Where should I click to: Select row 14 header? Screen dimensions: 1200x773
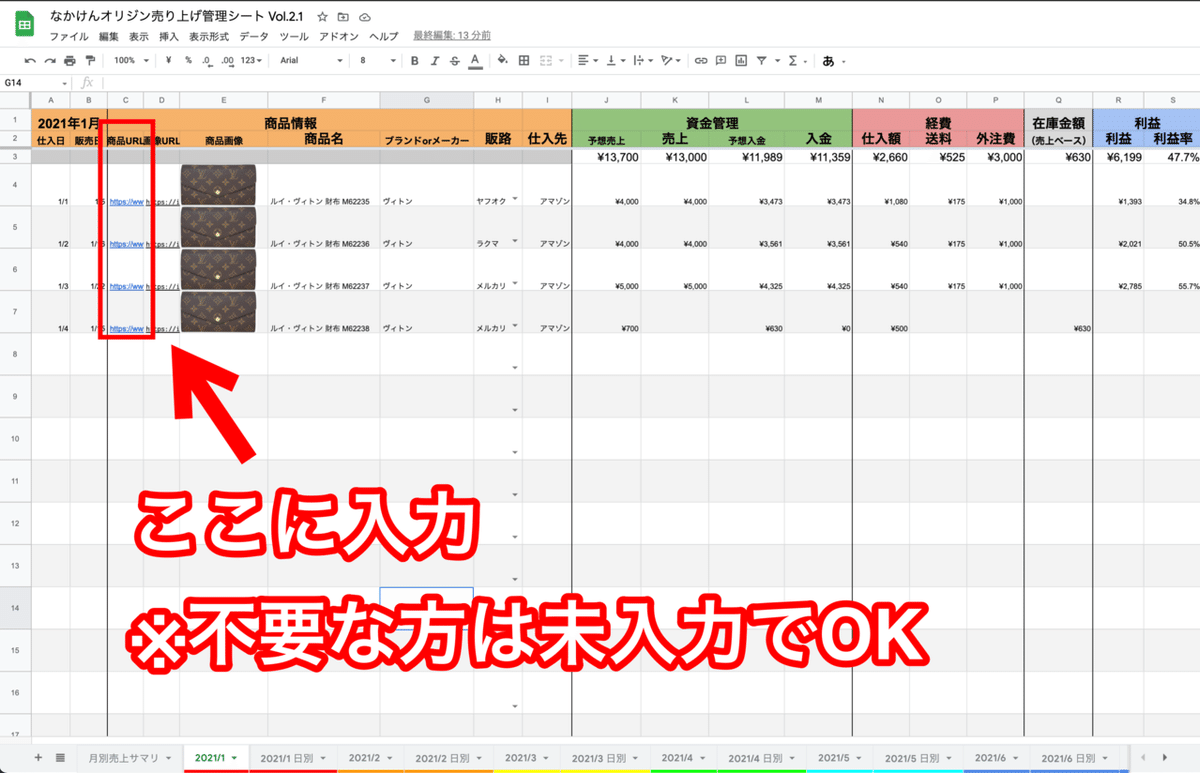(x=16, y=607)
